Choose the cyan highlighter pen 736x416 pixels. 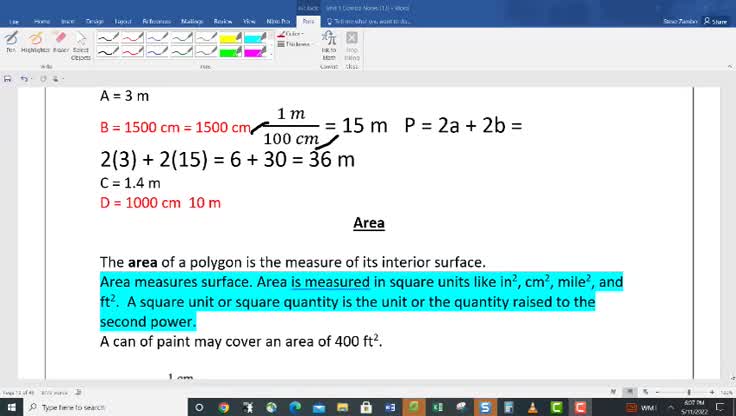coord(255,38)
